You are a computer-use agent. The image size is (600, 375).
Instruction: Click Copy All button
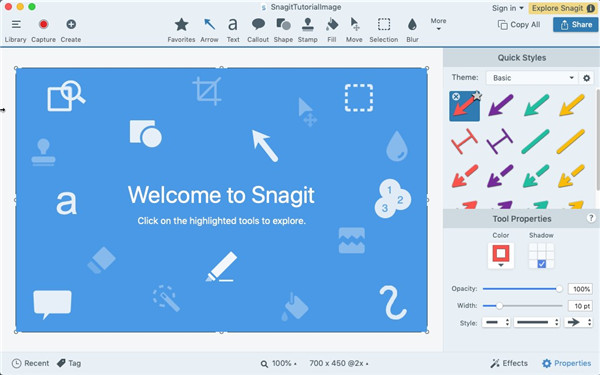pos(519,25)
